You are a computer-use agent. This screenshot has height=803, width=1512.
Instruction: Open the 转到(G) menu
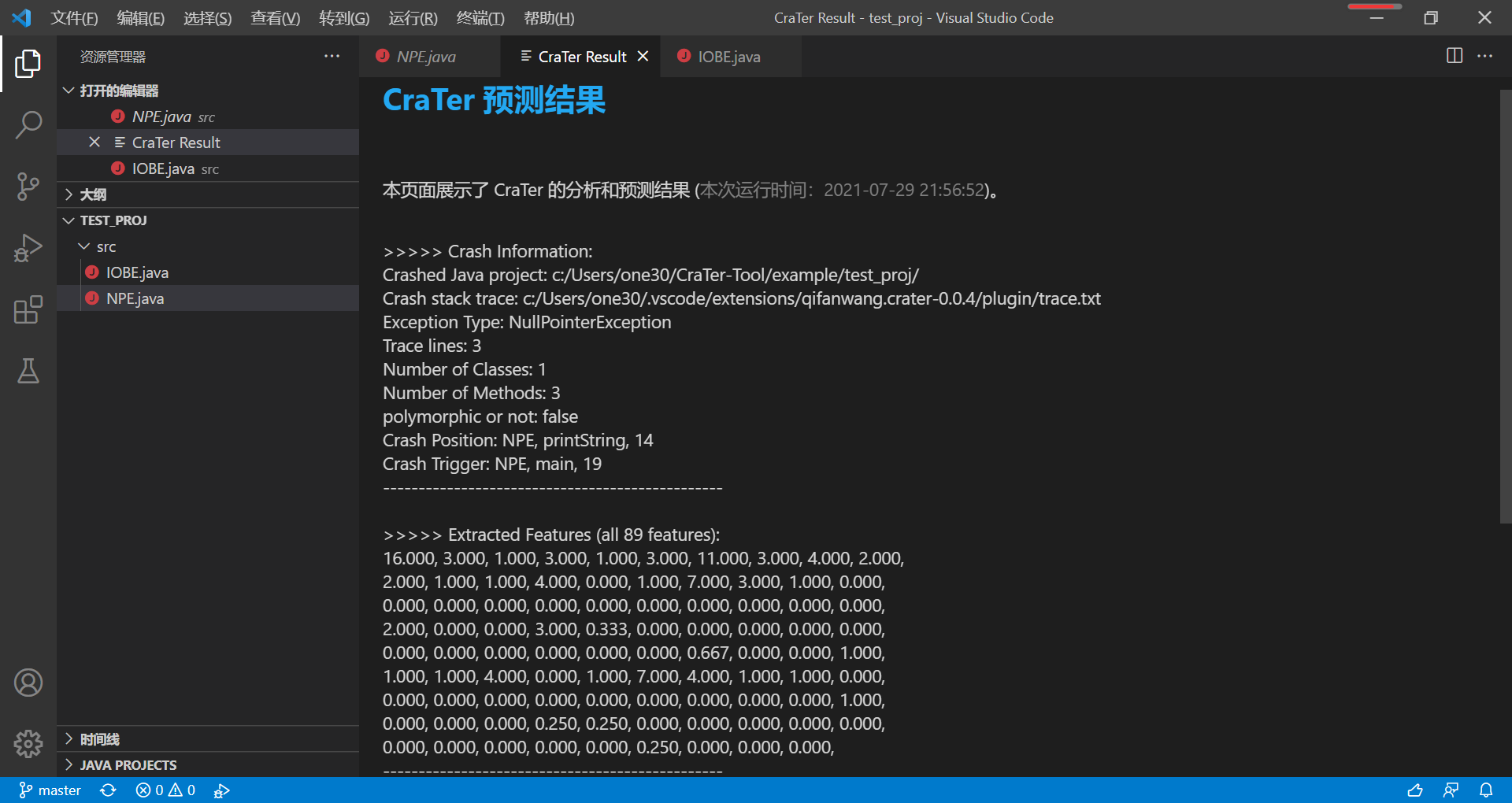tap(344, 17)
